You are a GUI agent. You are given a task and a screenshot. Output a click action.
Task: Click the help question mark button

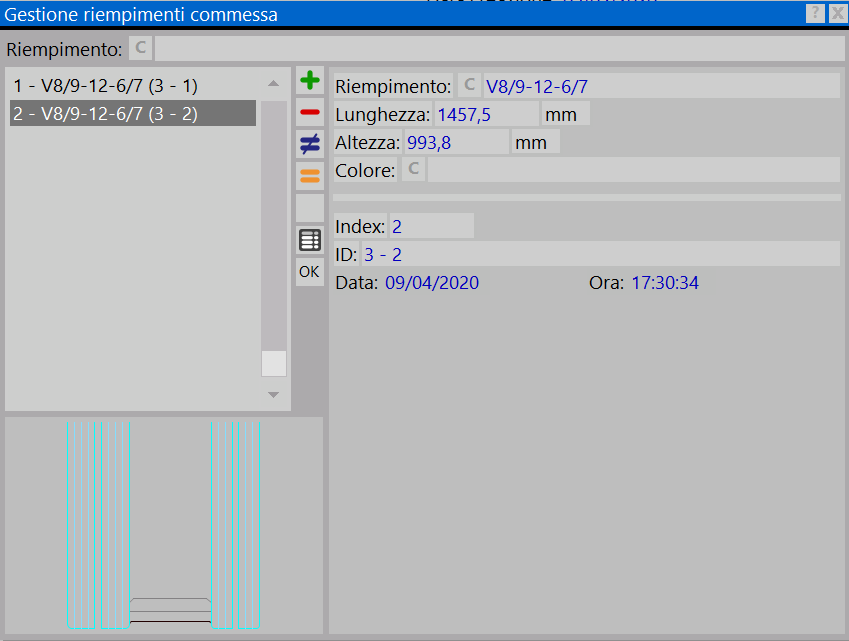click(815, 13)
